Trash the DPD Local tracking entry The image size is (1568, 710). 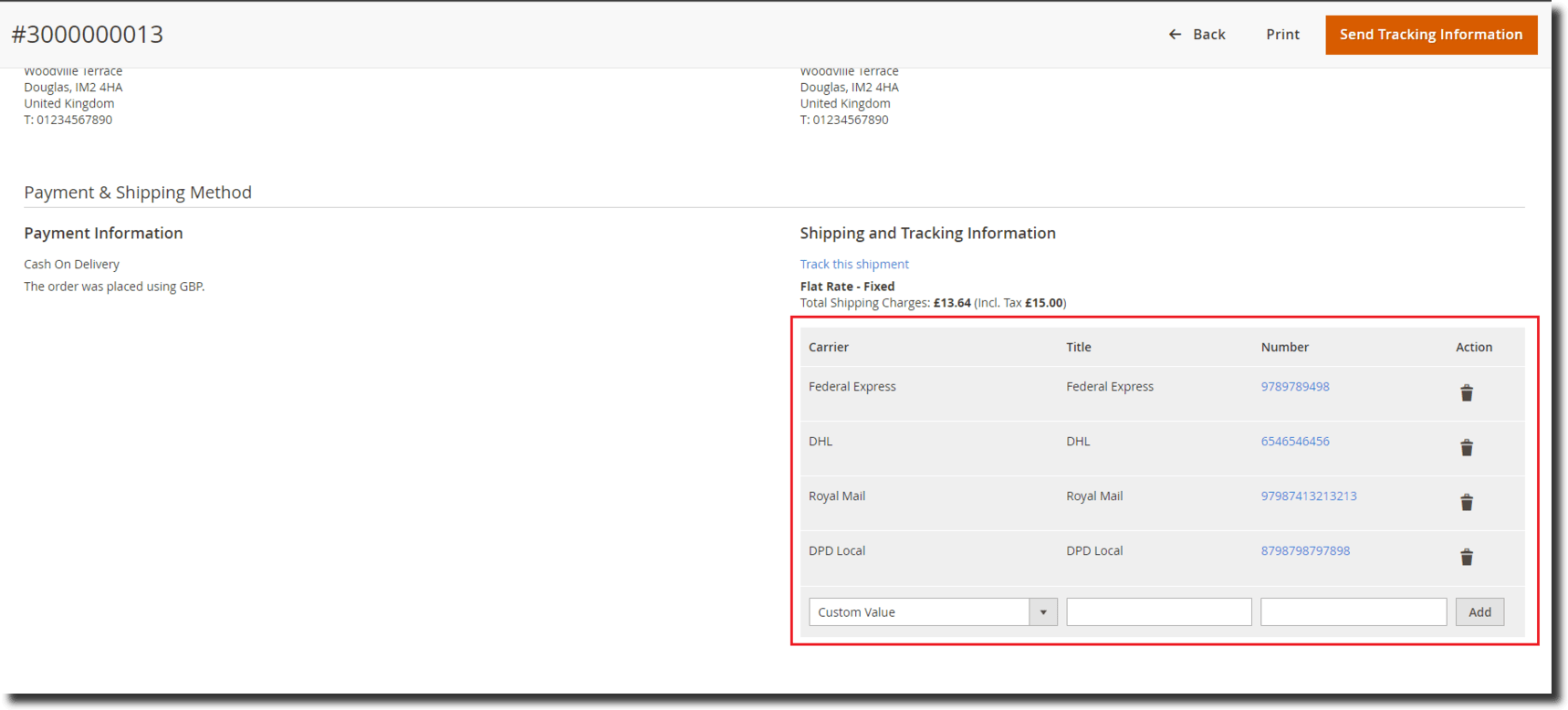click(x=1466, y=558)
